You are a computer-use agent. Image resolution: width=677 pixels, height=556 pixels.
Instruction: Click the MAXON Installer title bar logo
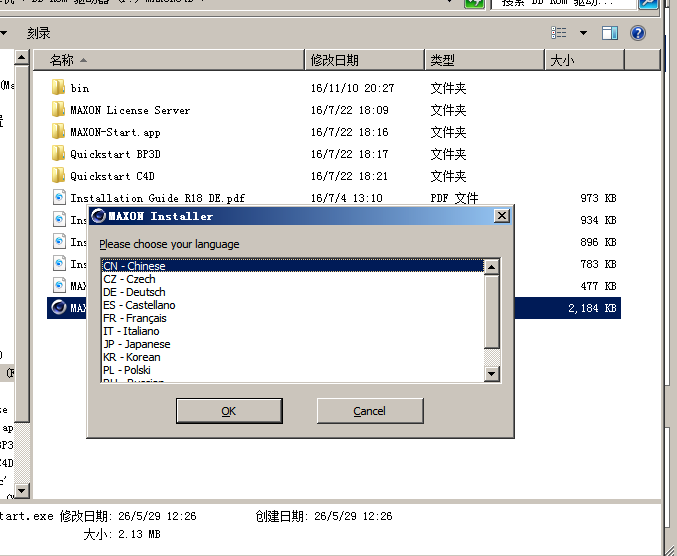pyautogui.click(x=99, y=216)
